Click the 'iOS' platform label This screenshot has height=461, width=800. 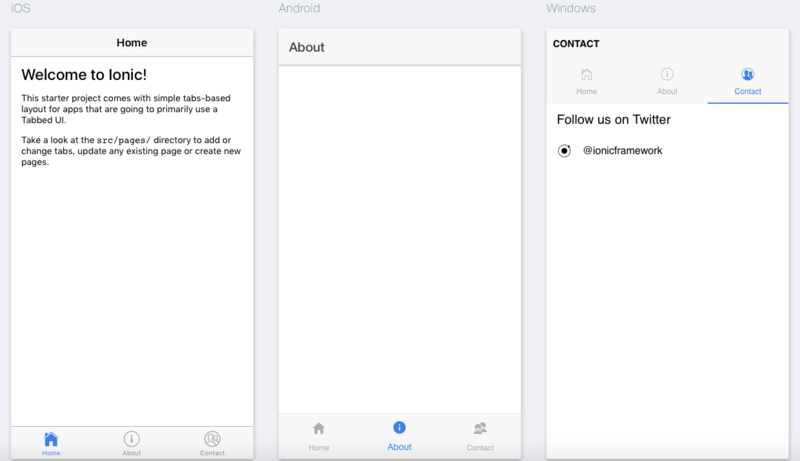(x=20, y=8)
